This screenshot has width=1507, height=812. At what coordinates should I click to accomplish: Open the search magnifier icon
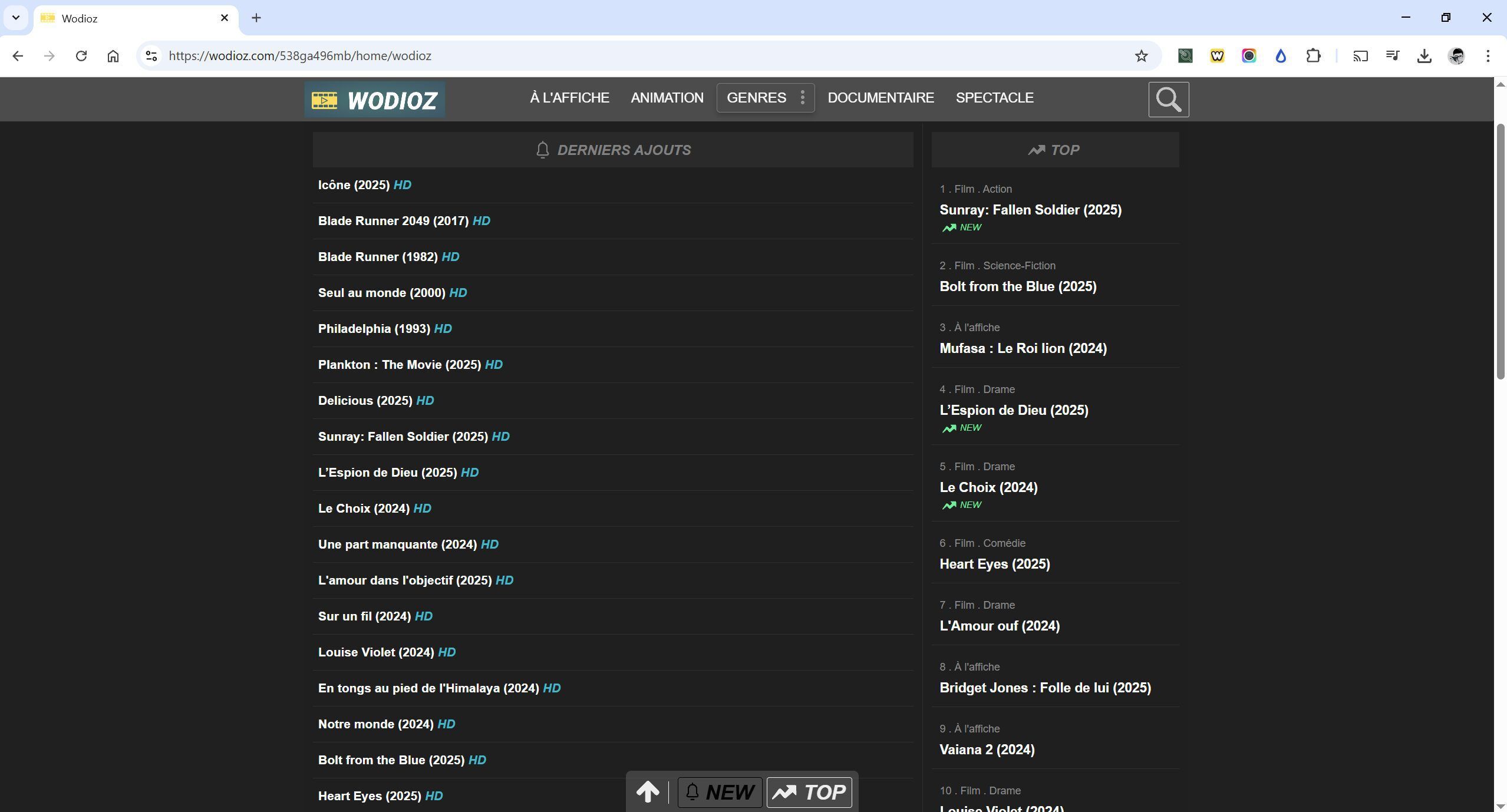[x=1168, y=100]
